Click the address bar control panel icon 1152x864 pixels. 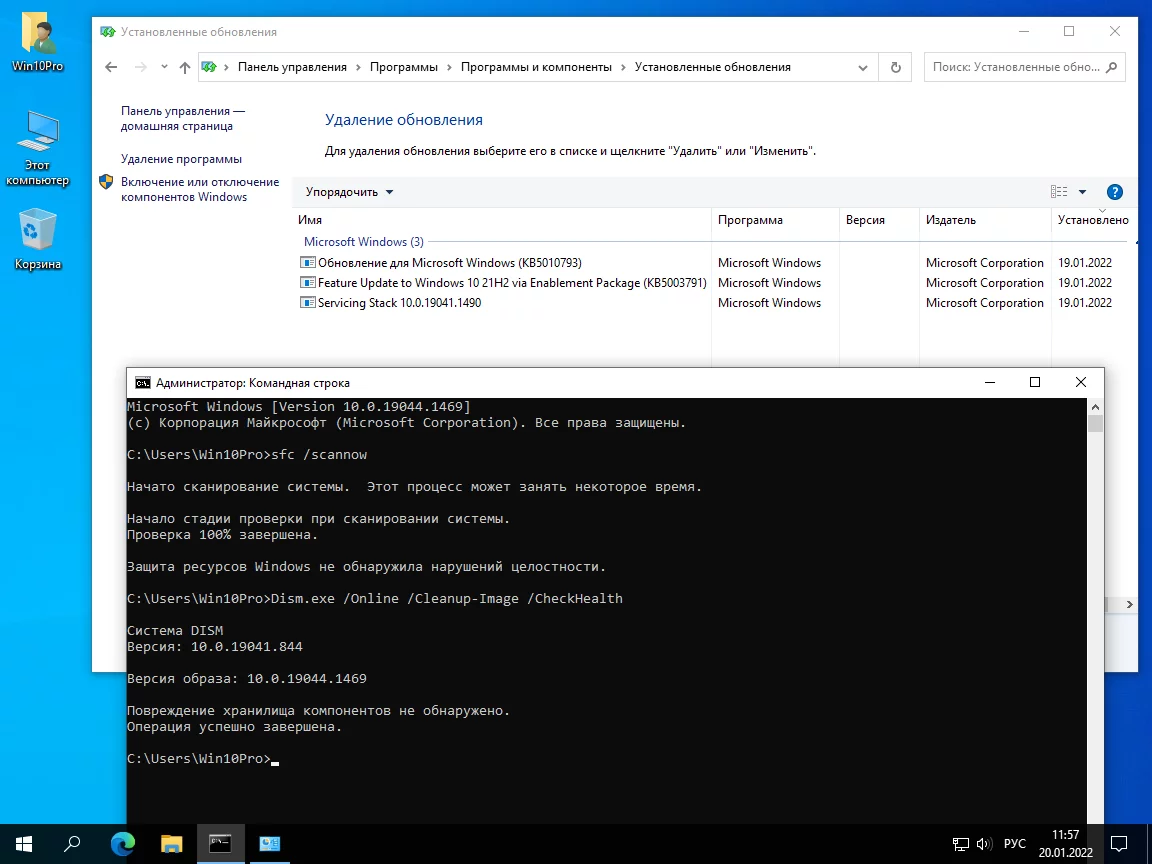[209, 67]
